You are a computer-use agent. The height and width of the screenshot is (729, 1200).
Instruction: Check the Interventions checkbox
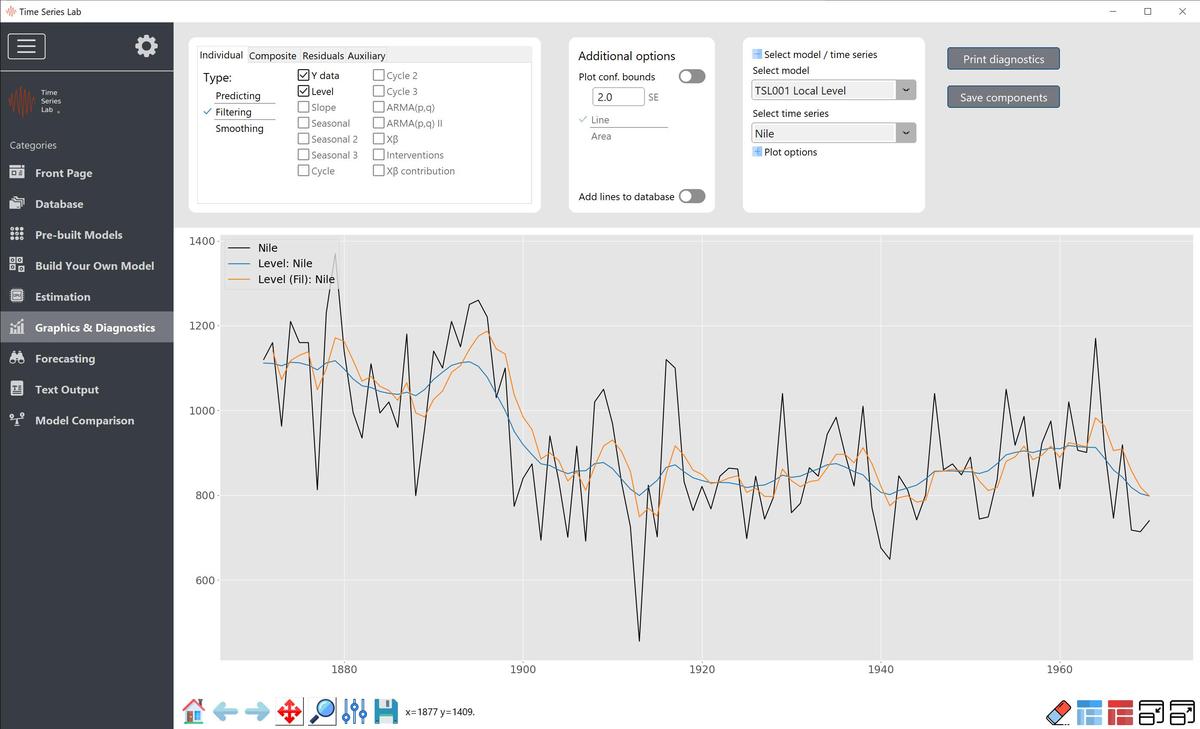click(x=379, y=155)
